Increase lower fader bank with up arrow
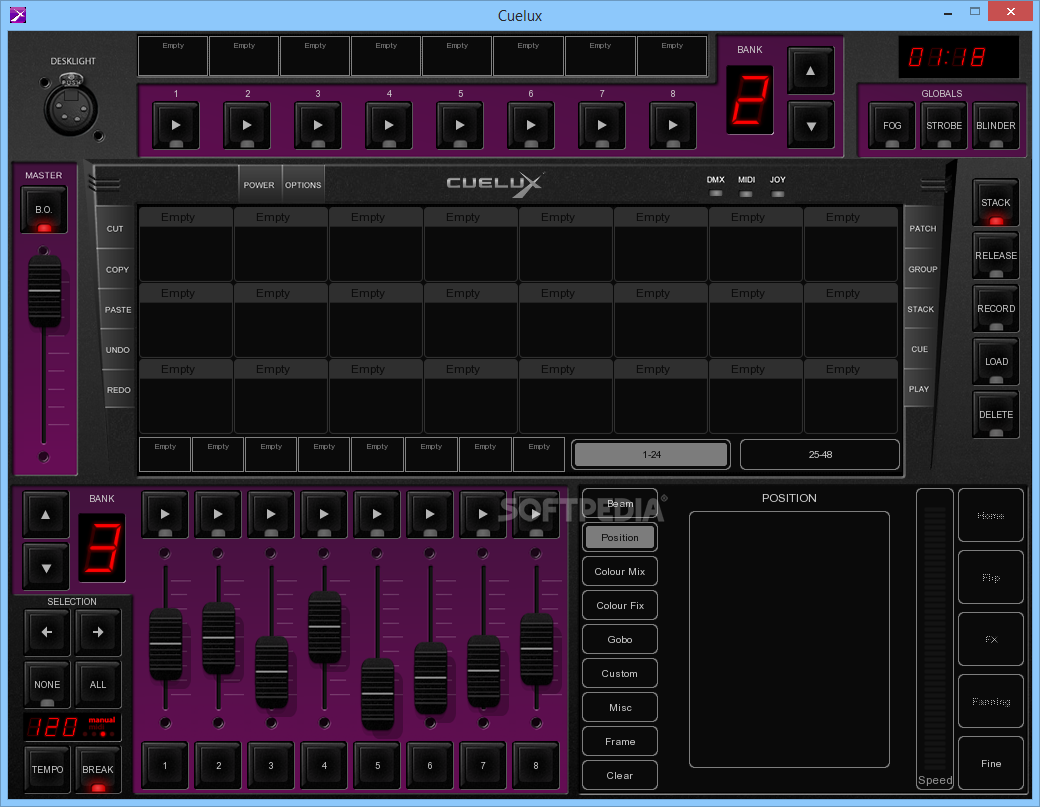1040x807 pixels. click(x=46, y=515)
